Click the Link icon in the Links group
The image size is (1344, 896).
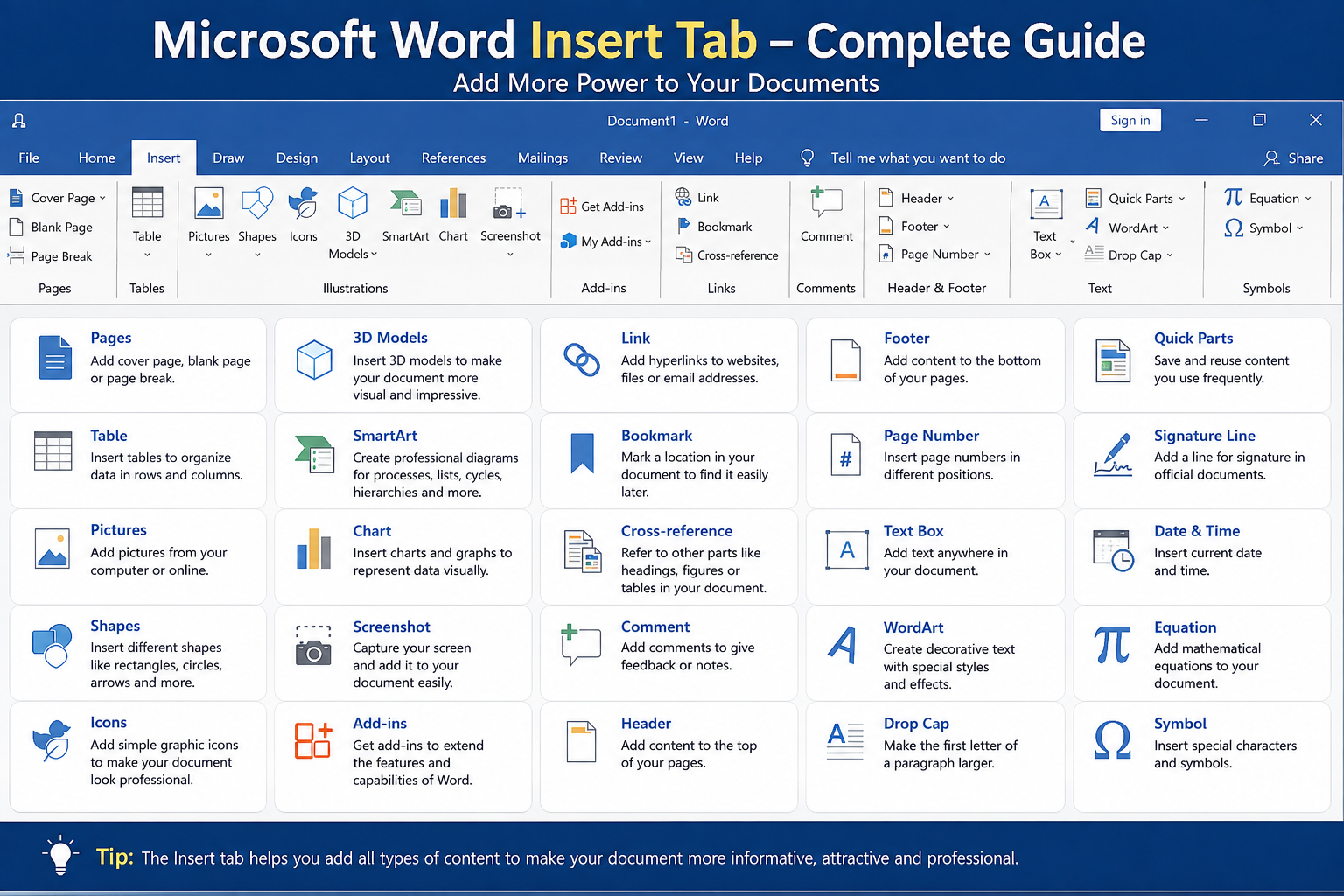[682, 197]
